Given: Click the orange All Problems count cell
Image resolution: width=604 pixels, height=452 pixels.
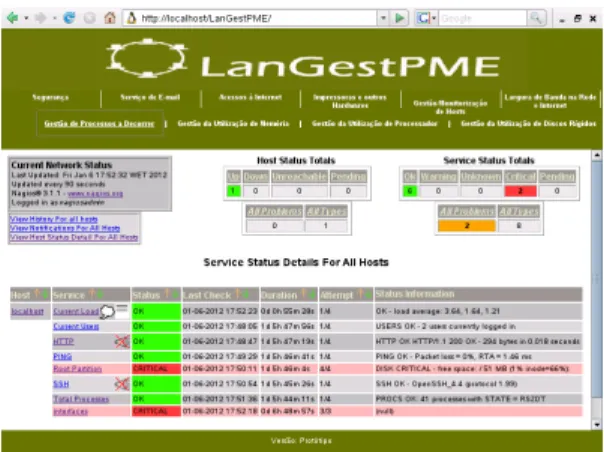Looking at the screenshot, I should pos(466,225).
